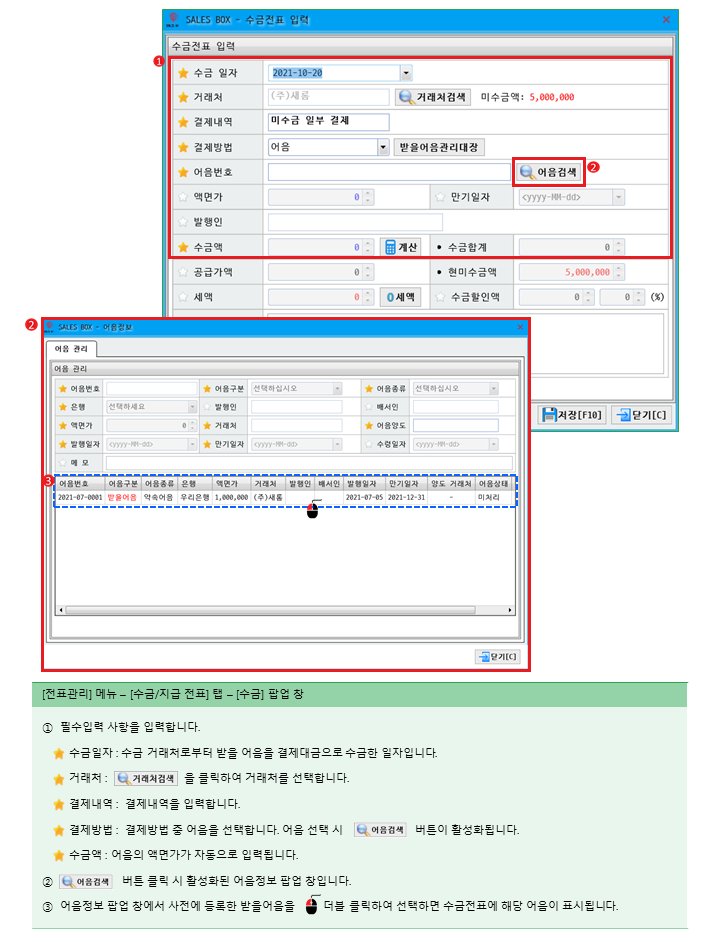Click the horizontal scrollbar in 어음 list

[x=285, y=609]
